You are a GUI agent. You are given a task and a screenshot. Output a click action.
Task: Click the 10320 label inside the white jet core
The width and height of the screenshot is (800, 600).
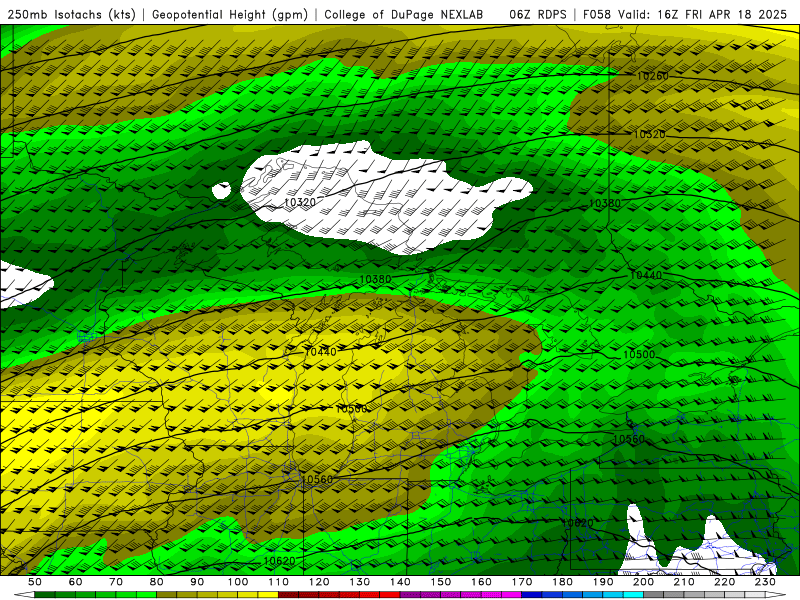(300, 202)
